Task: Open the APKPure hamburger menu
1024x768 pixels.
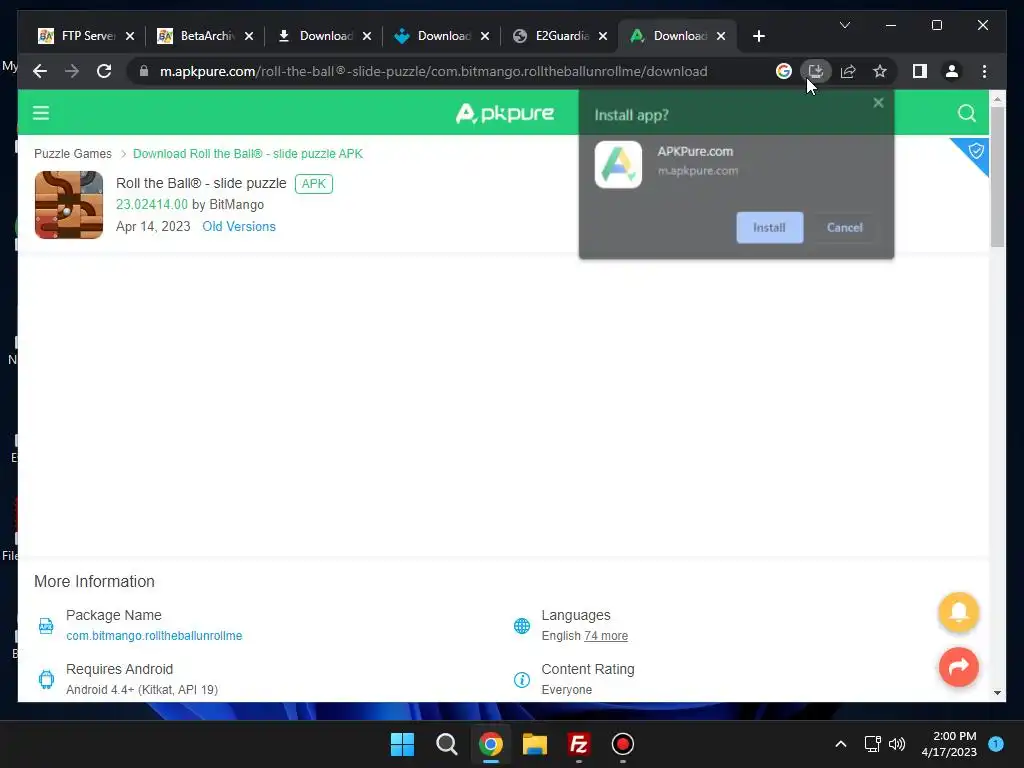Action: click(41, 113)
